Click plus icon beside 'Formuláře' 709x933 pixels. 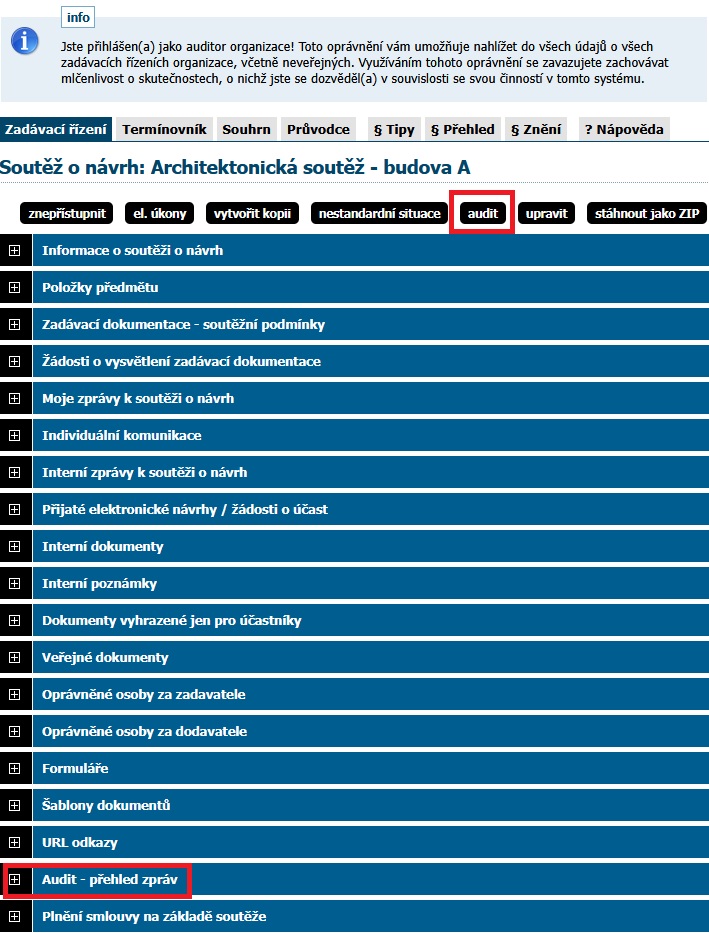tap(15, 768)
